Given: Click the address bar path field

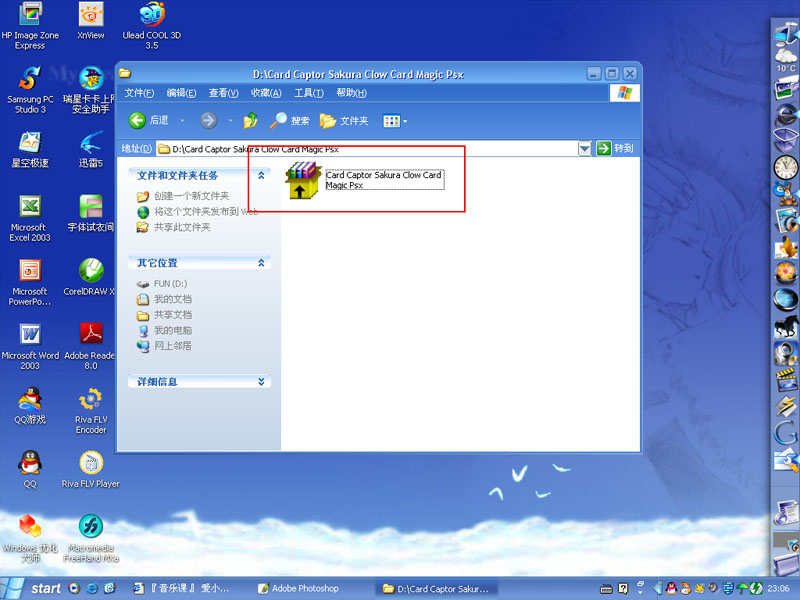Looking at the screenshot, I should (366, 149).
